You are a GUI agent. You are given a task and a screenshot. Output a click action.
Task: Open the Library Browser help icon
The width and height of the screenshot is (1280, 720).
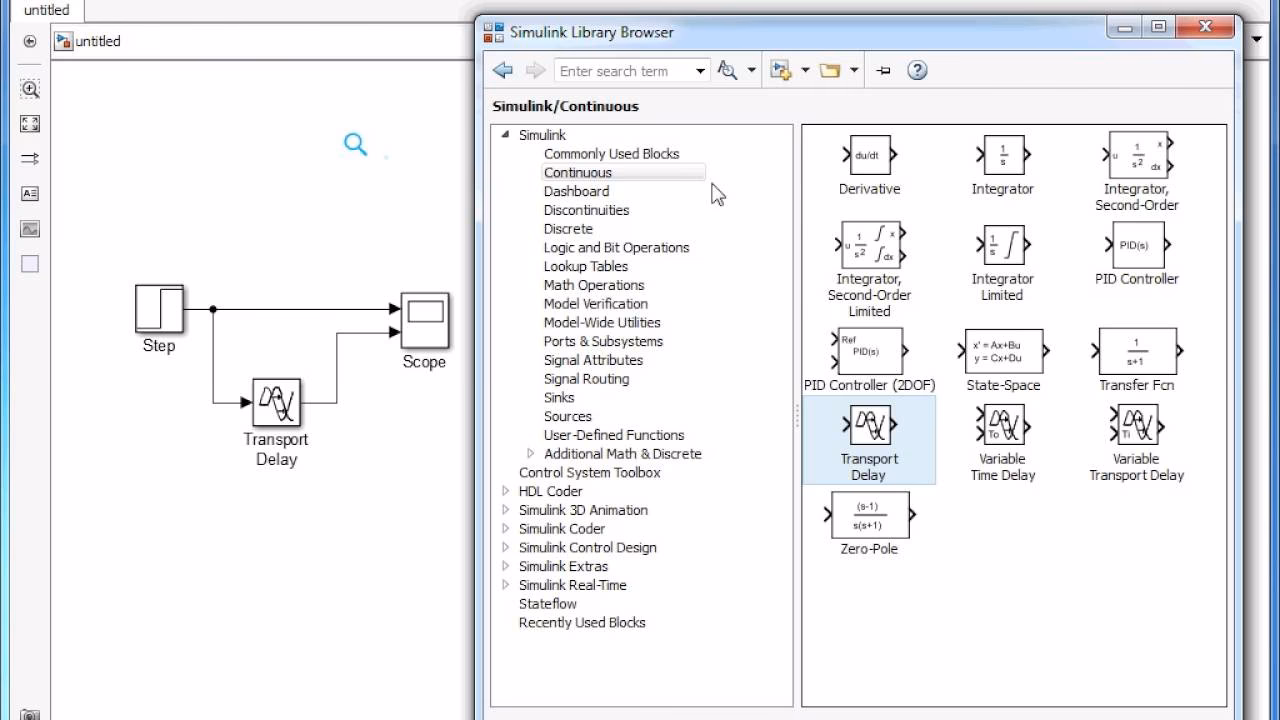point(917,70)
